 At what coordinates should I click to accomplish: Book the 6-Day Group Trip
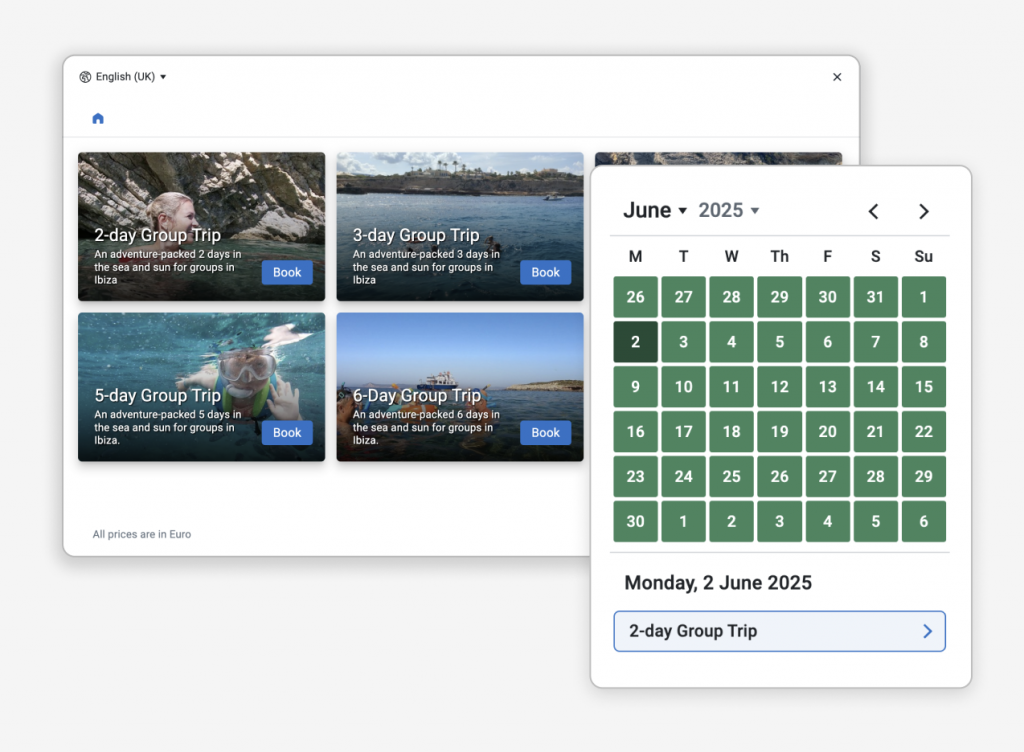tap(545, 433)
